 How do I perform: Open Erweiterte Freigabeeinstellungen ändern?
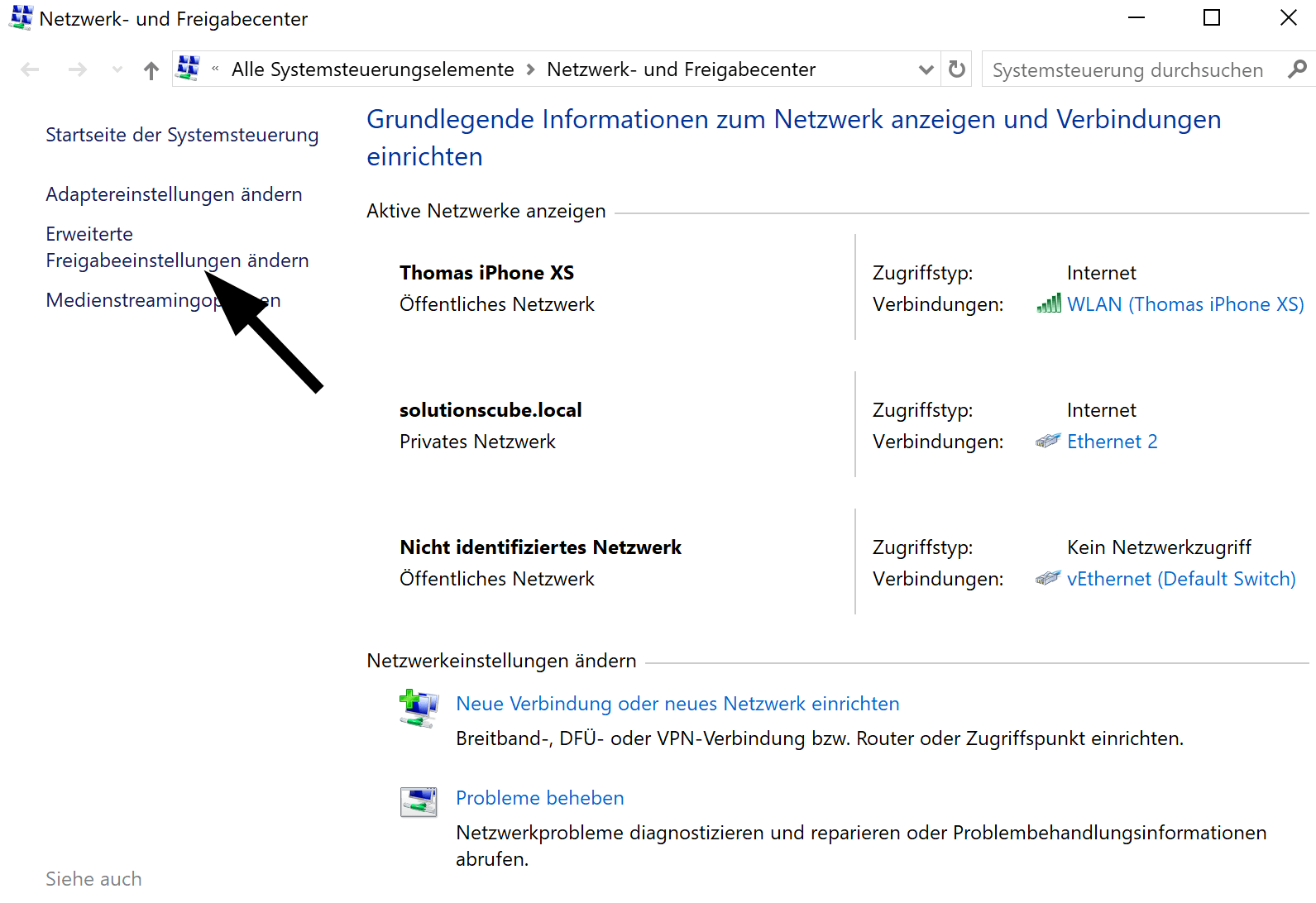pyautogui.click(x=177, y=247)
